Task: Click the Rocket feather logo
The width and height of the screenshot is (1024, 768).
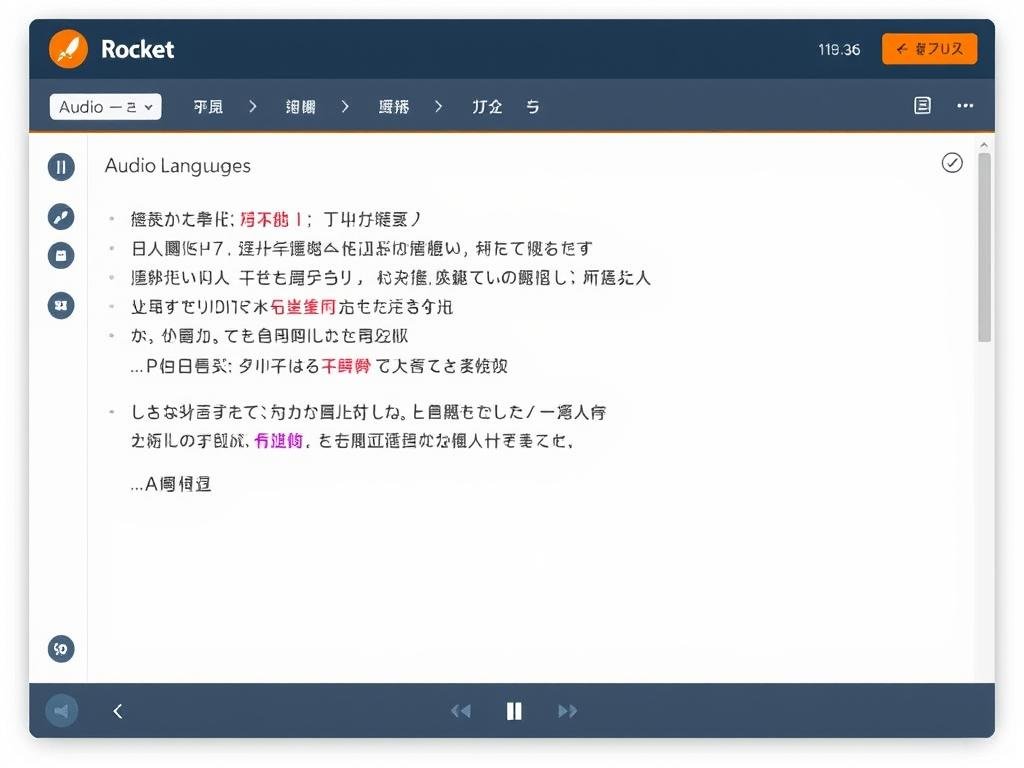Action: point(68,48)
